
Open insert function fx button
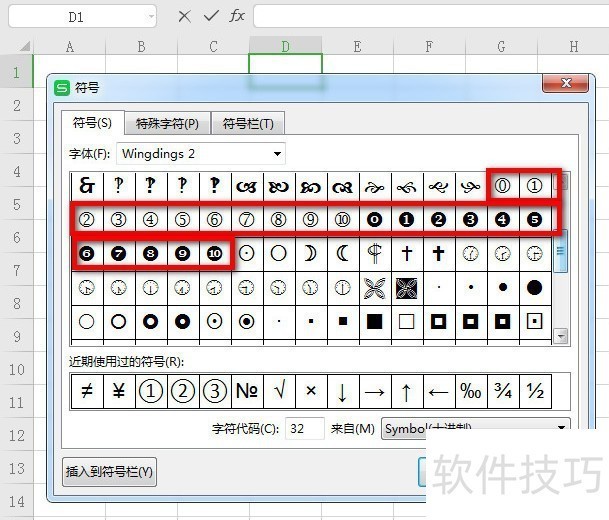point(237,16)
